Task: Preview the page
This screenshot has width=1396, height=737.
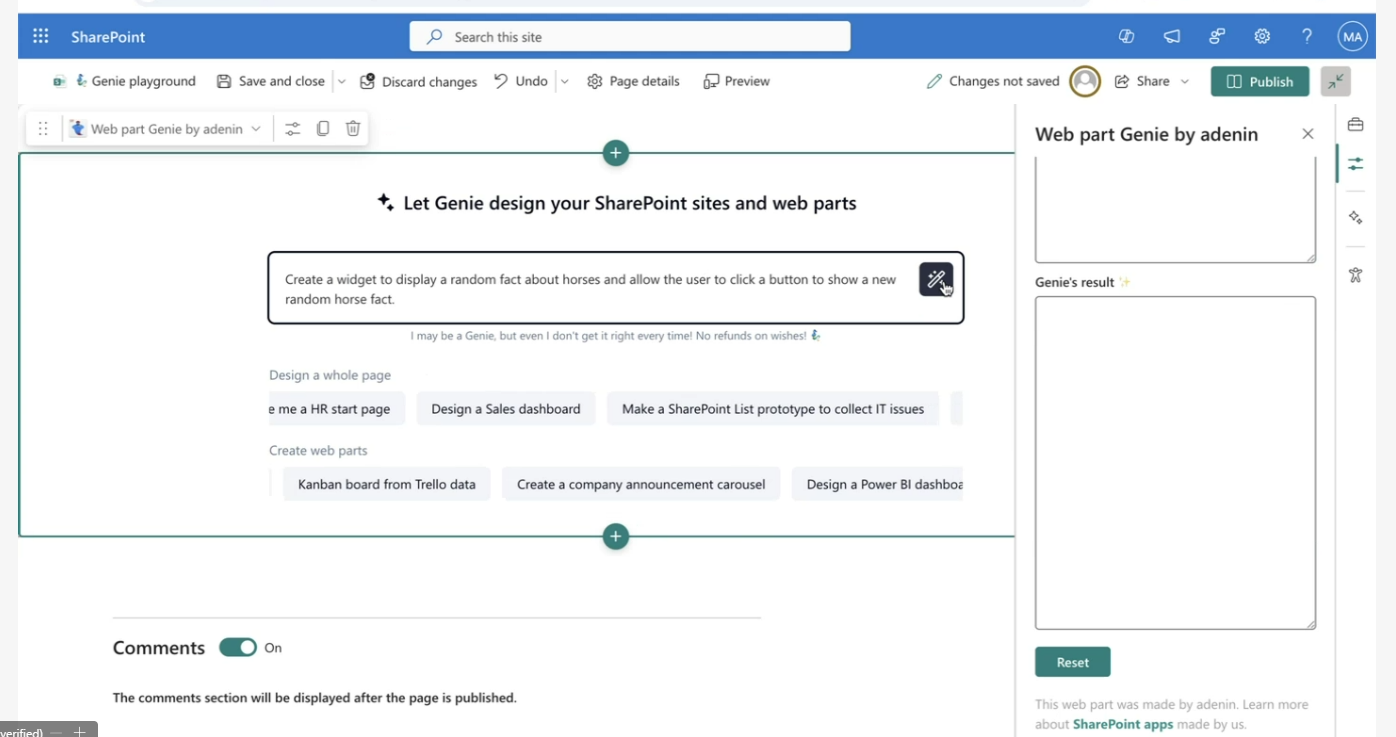Action: 737,81
